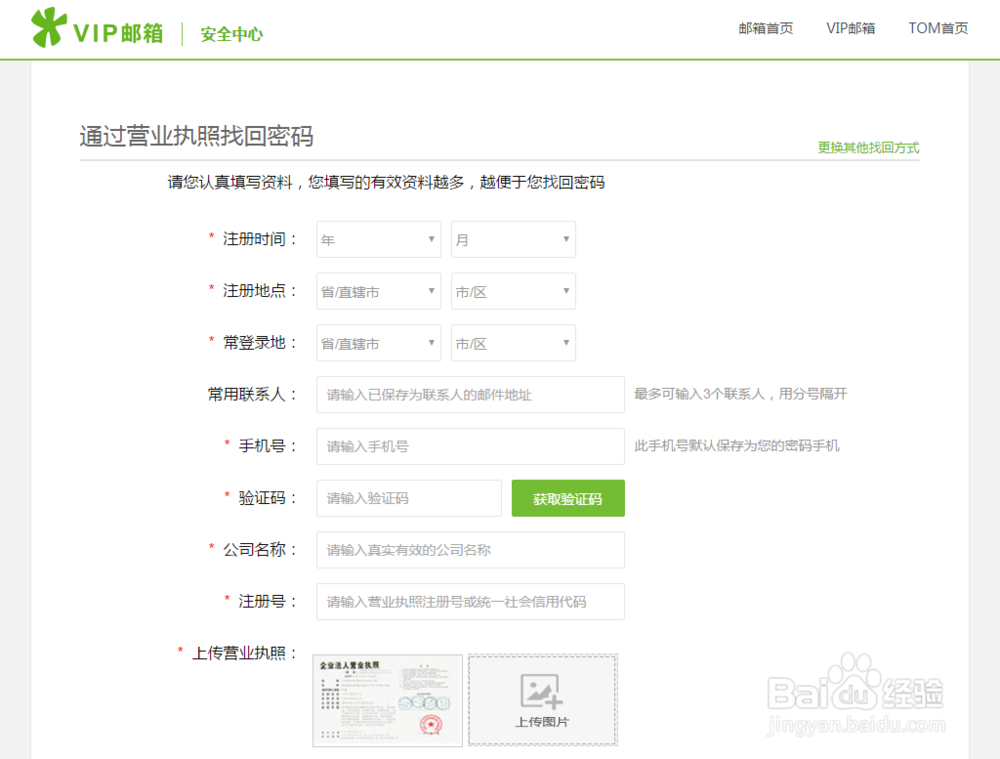Click the 安全中心 header label
The height and width of the screenshot is (759, 1000).
point(230,33)
